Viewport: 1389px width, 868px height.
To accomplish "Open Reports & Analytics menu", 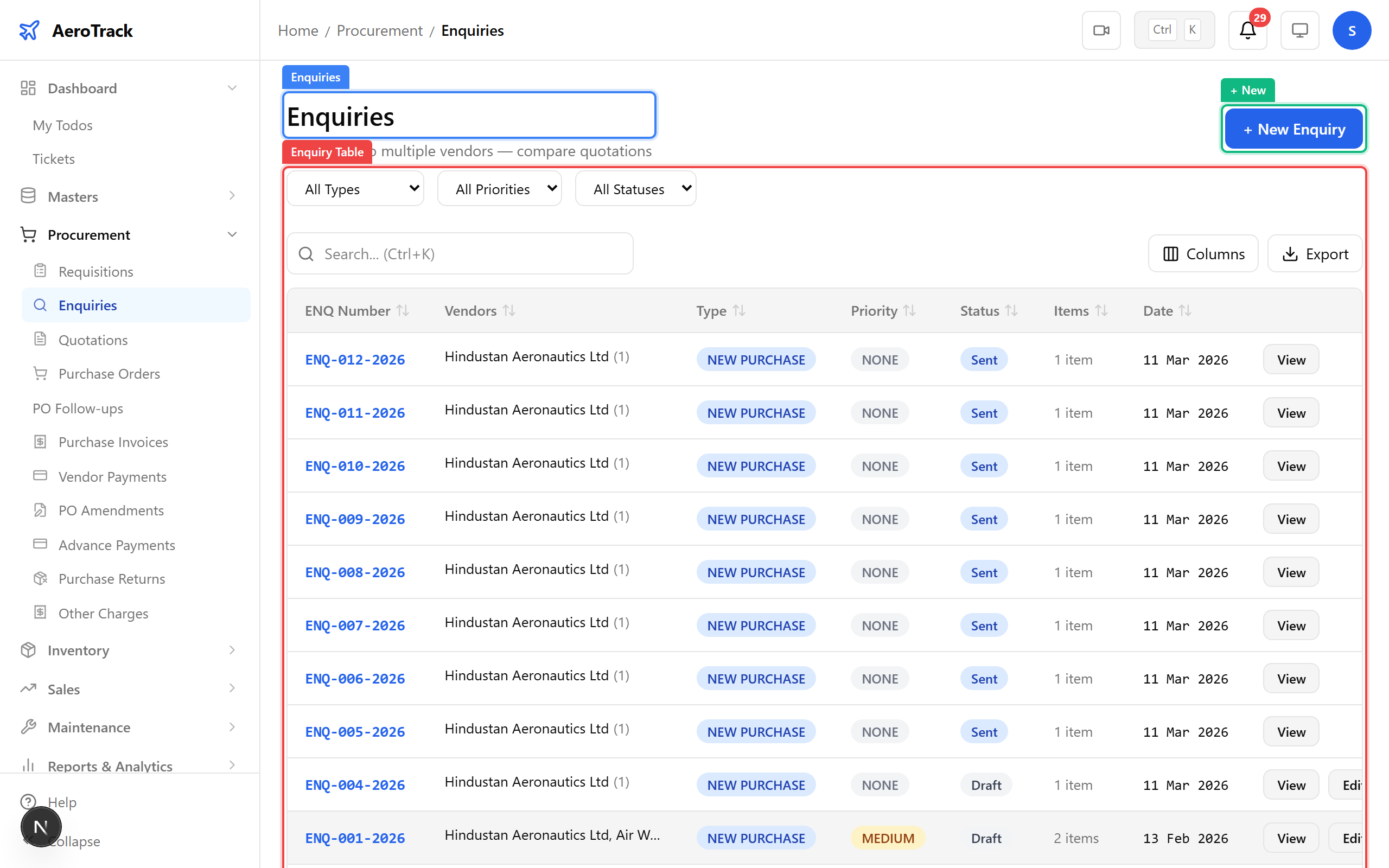I will point(110,766).
